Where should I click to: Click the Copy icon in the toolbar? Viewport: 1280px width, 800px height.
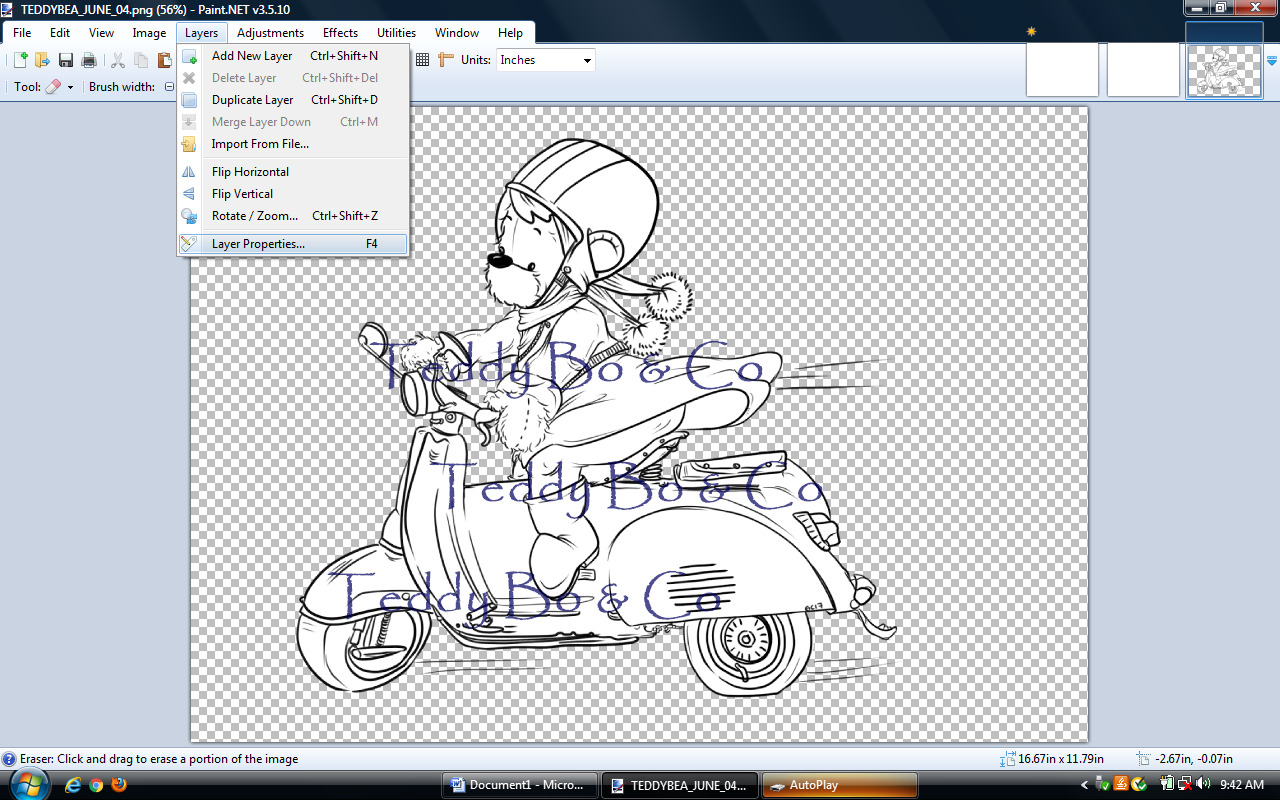pos(141,60)
